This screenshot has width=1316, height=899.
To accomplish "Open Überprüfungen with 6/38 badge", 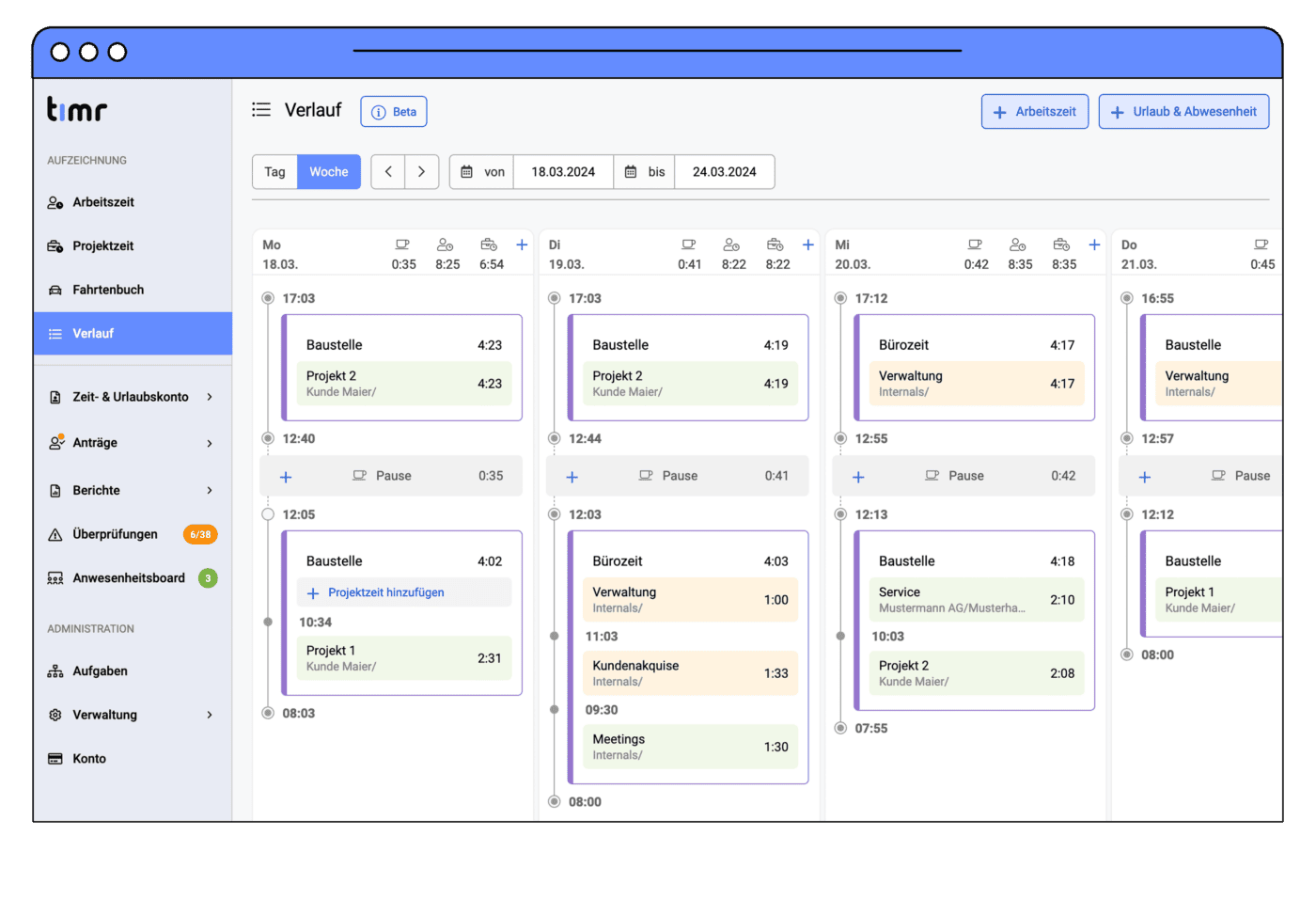I will [133, 534].
